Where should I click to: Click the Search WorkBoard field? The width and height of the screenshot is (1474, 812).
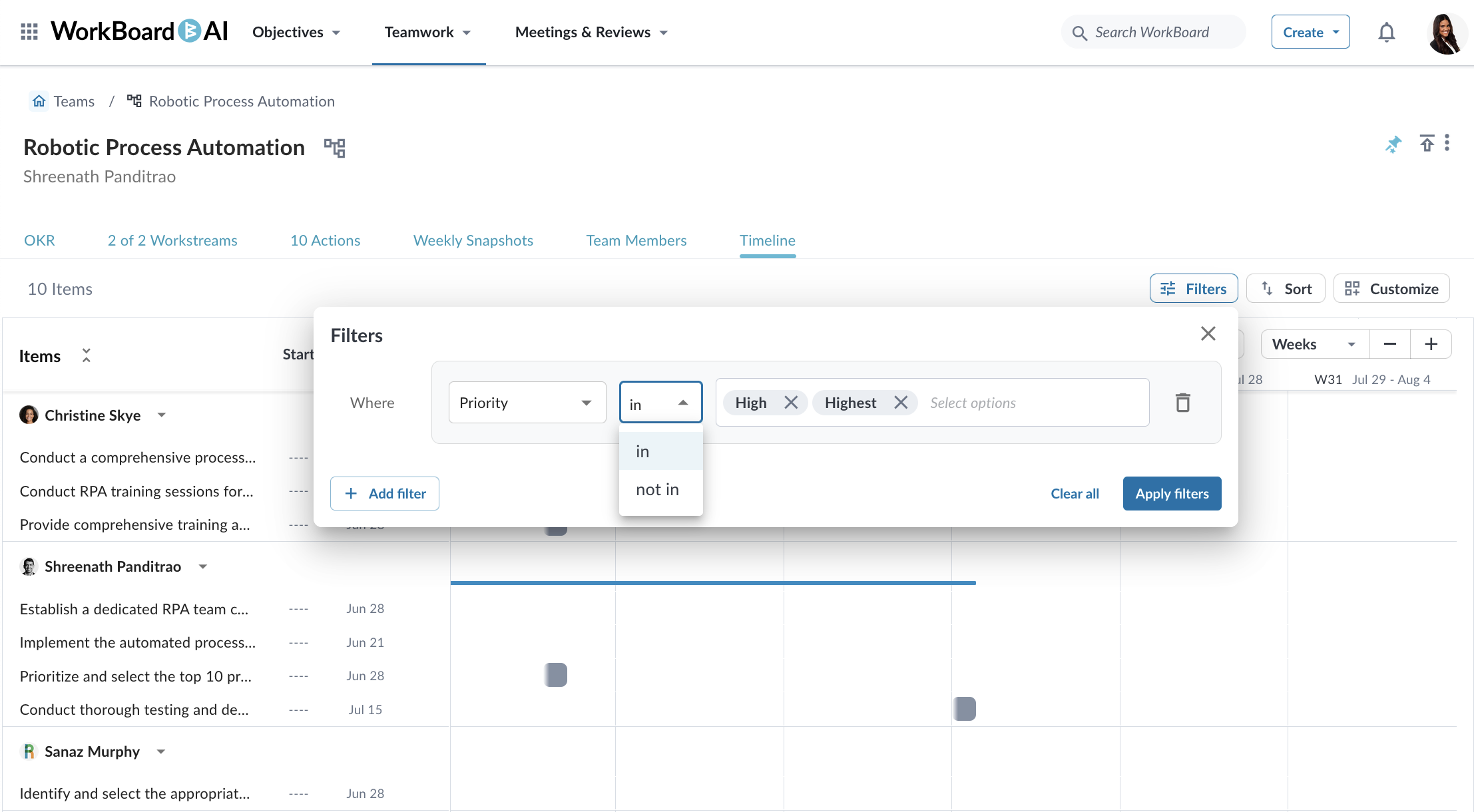pyautogui.click(x=1153, y=32)
